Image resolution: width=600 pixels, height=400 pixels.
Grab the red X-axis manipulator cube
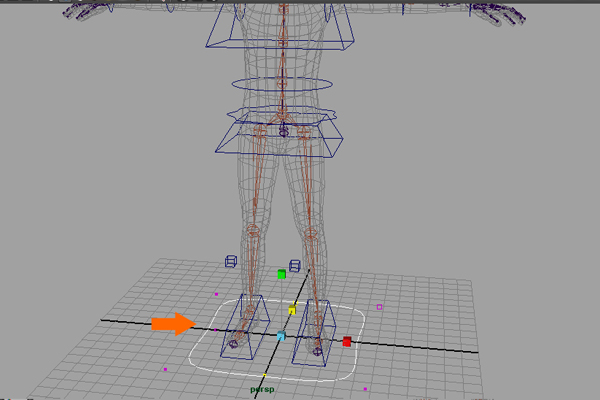click(x=347, y=341)
